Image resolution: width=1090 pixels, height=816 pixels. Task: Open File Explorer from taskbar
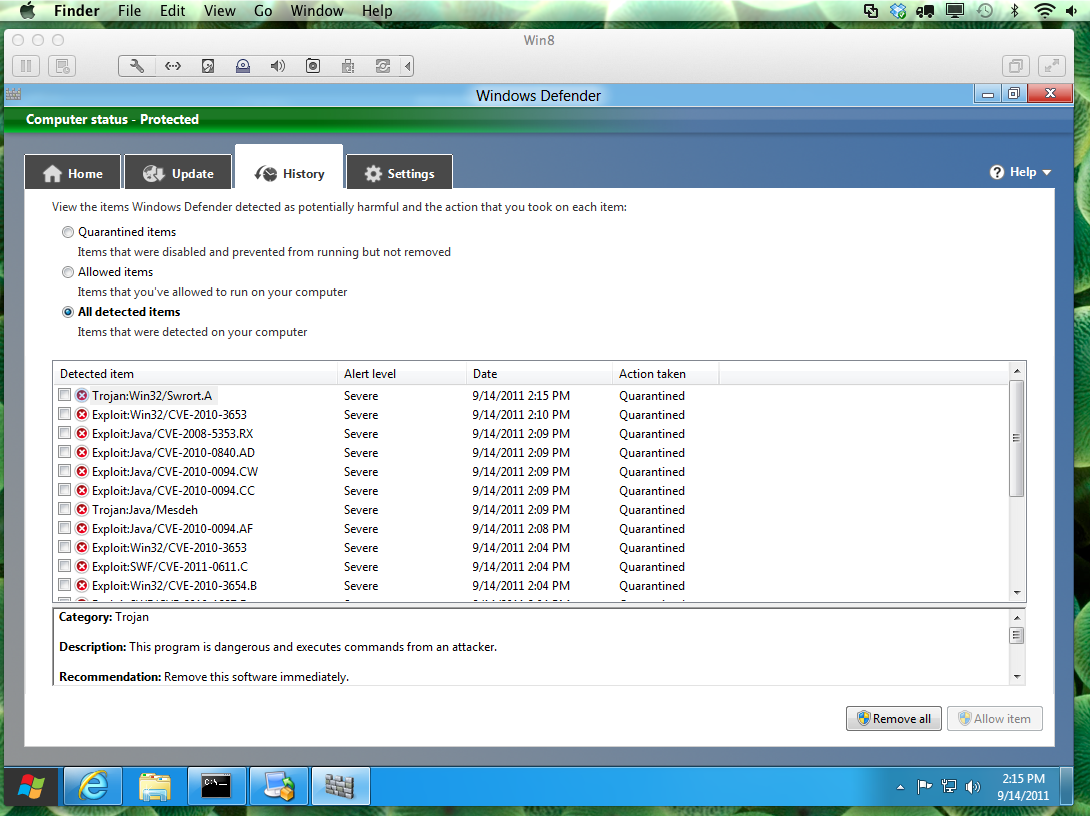tap(154, 786)
